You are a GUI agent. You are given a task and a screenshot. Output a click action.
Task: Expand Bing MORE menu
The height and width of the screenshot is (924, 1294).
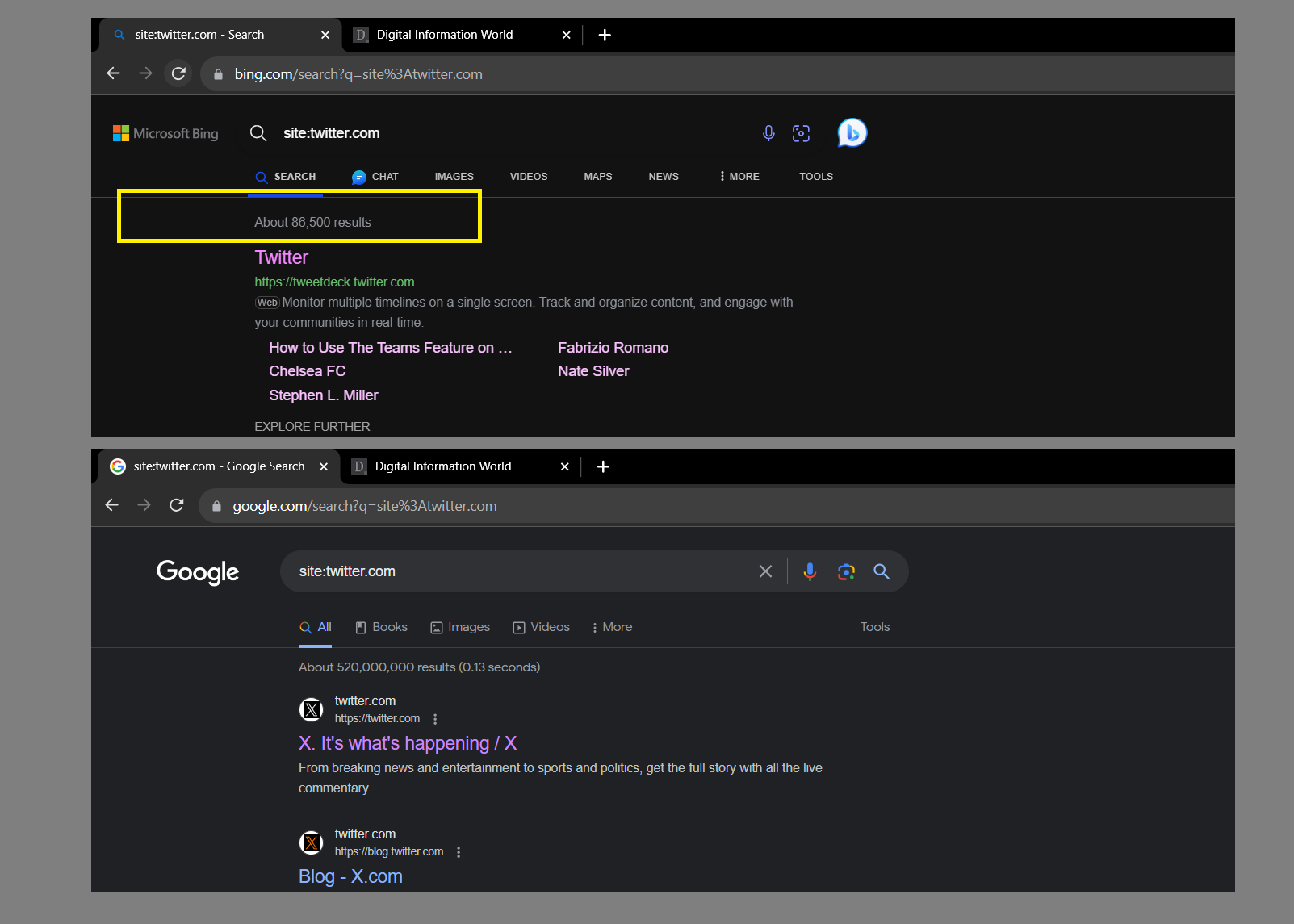[x=739, y=177]
